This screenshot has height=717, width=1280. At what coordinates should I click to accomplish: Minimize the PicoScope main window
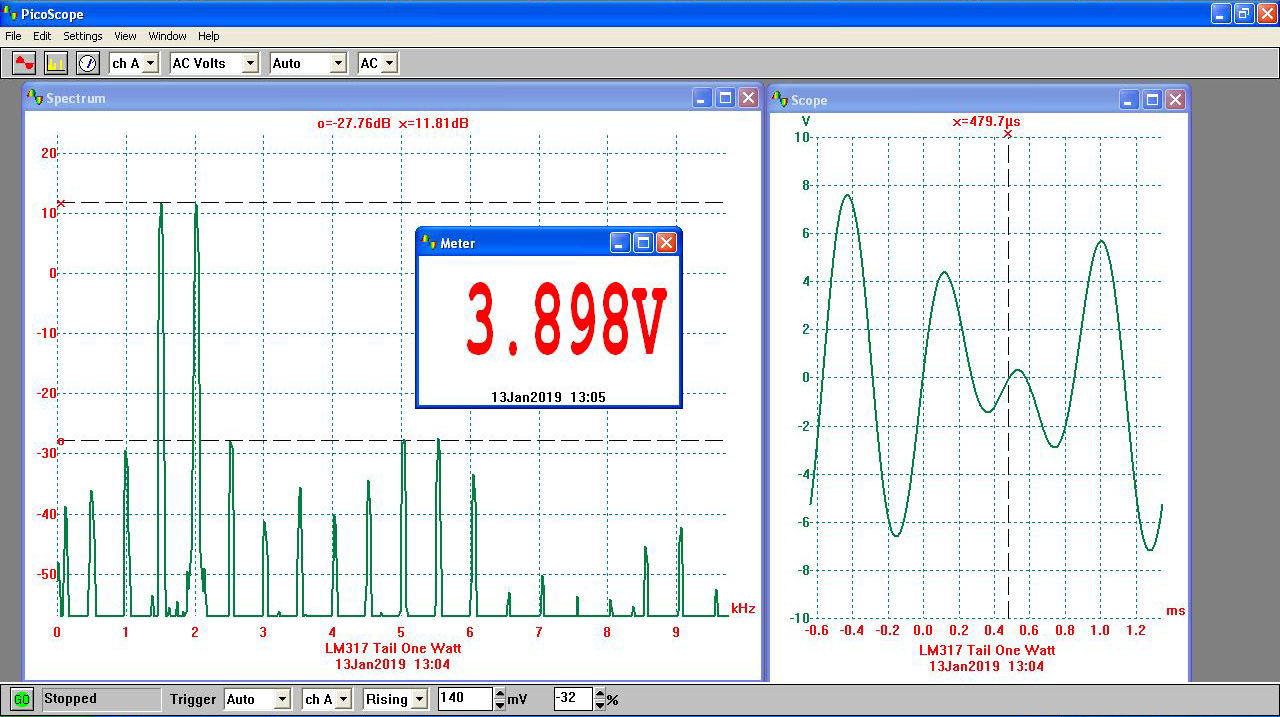point(1221,14)
